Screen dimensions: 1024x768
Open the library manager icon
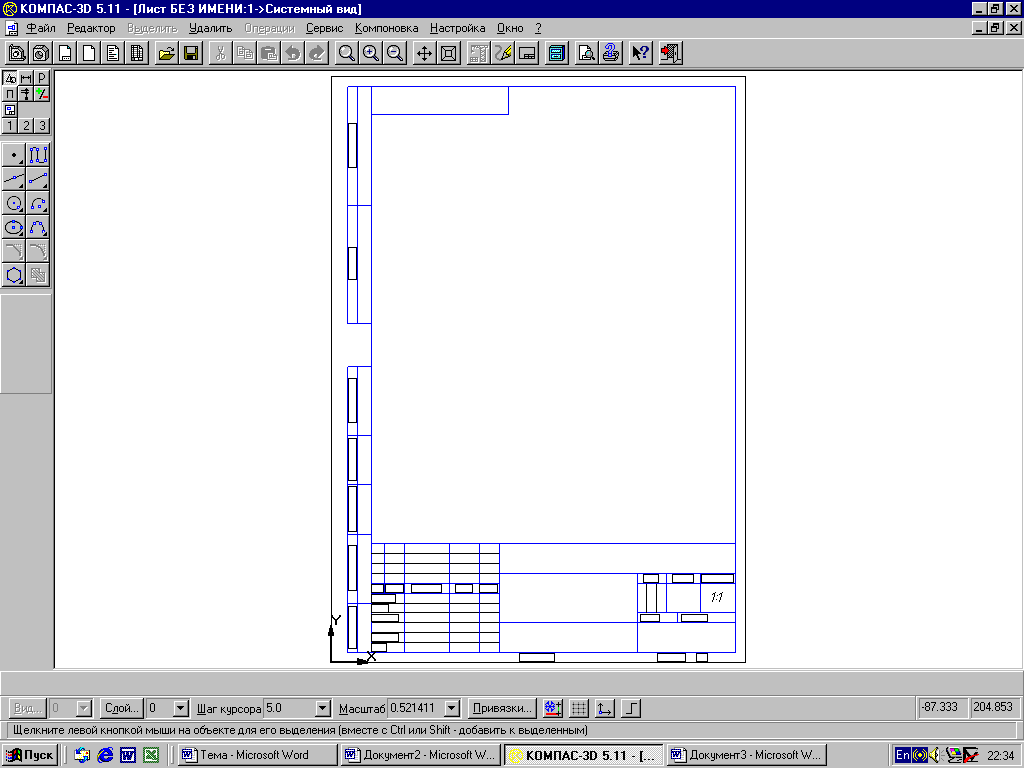(x=556, y=53)
